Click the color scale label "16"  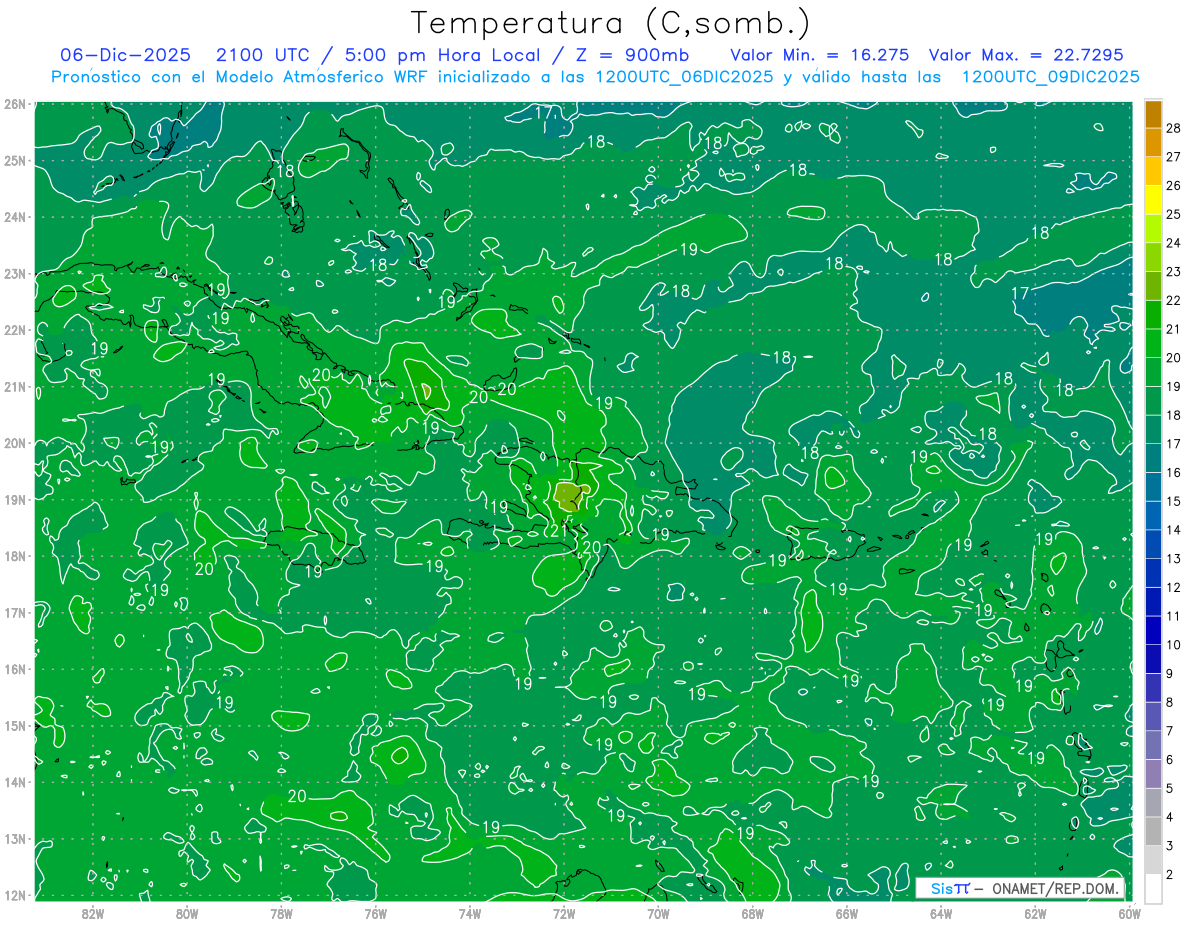1174,472
